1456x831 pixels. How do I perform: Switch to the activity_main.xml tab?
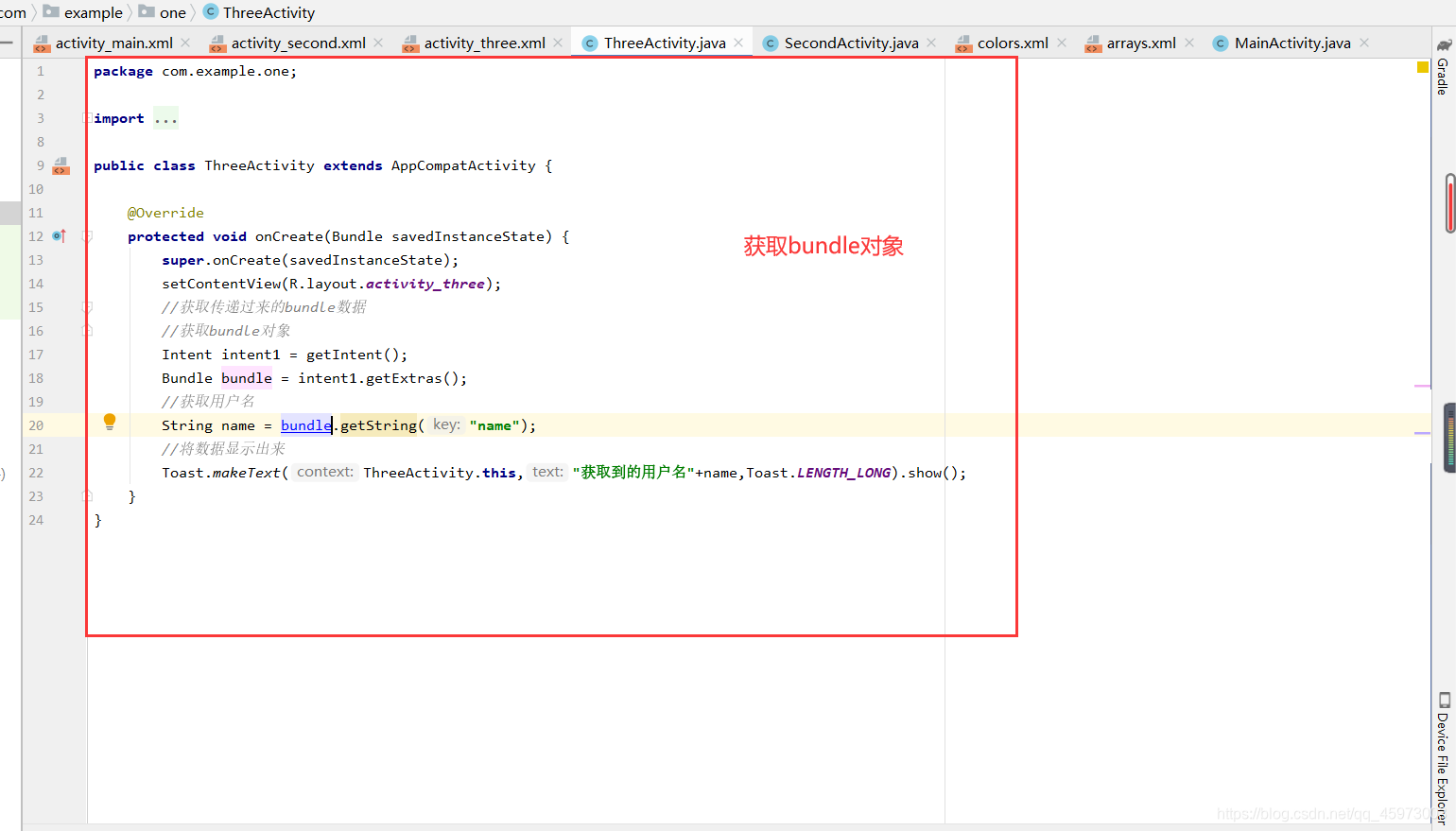pos(113,43)
